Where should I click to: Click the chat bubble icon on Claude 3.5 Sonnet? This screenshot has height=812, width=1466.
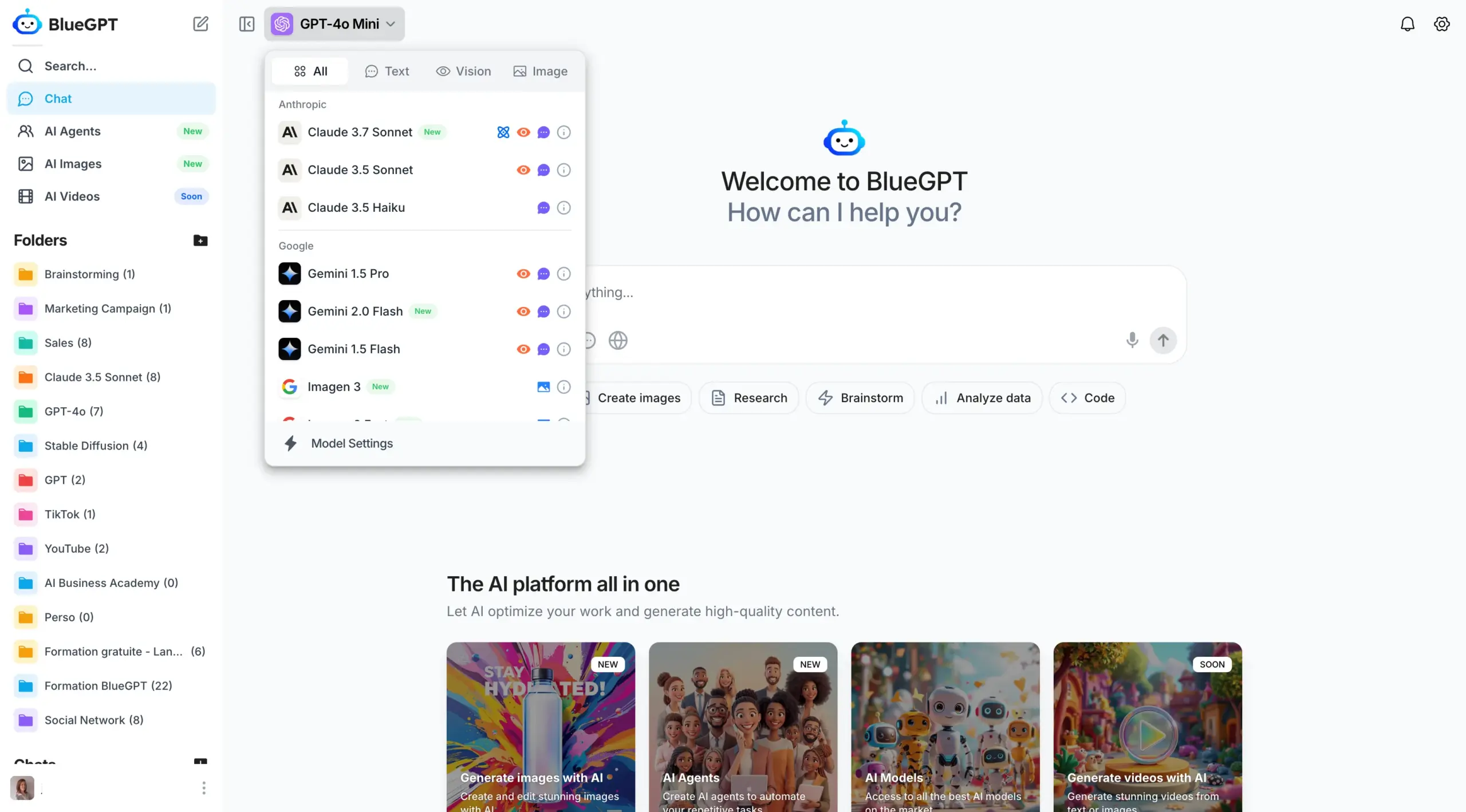[543, 170]
